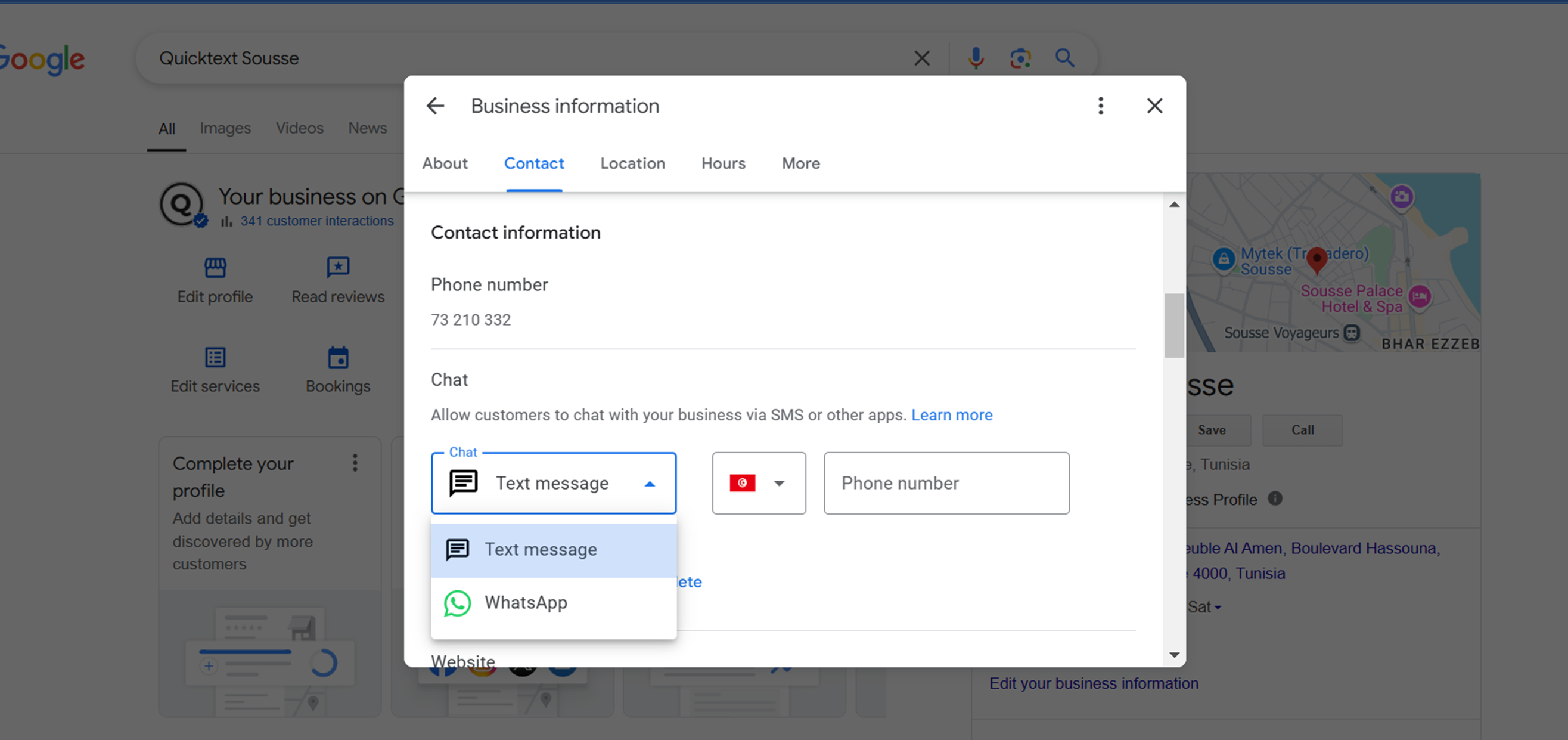
Task: Click dialog scrollbar up arrow
Action: (1174, 205)
